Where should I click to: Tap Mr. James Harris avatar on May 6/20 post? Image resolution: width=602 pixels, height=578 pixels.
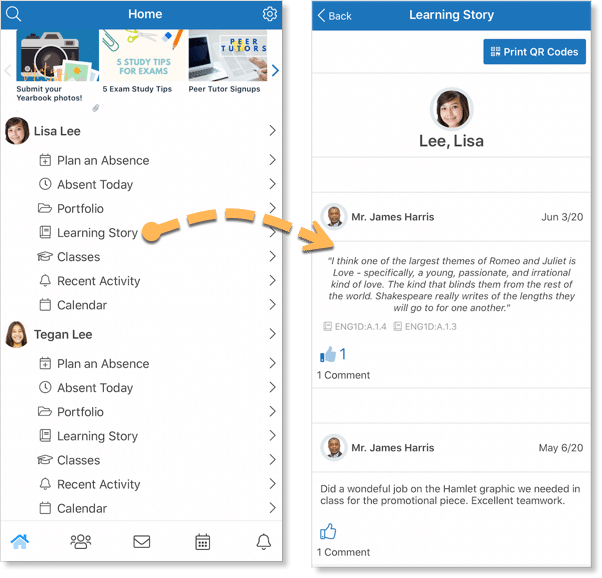334,447
